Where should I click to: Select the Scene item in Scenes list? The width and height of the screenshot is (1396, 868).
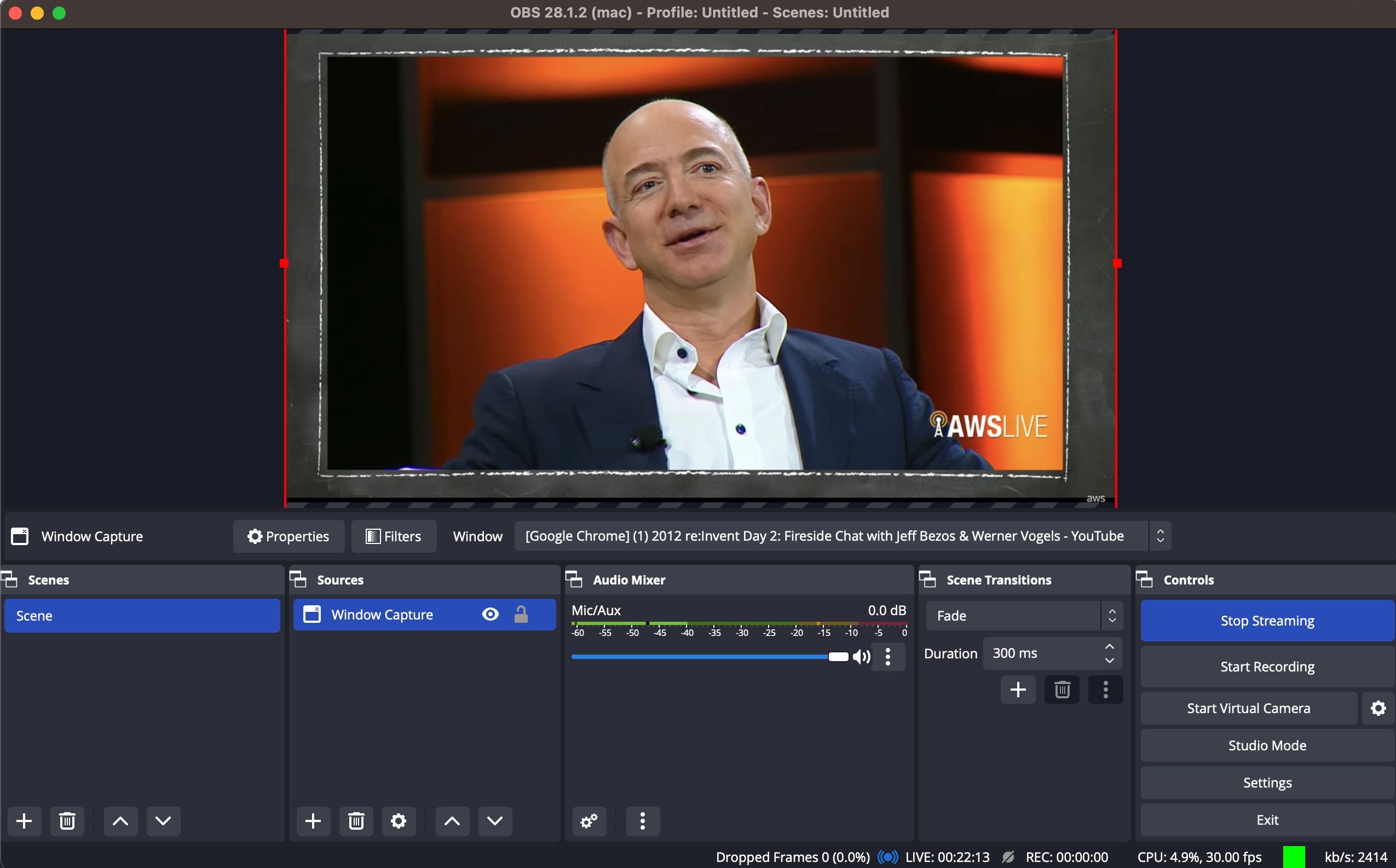tap(142, 616)
